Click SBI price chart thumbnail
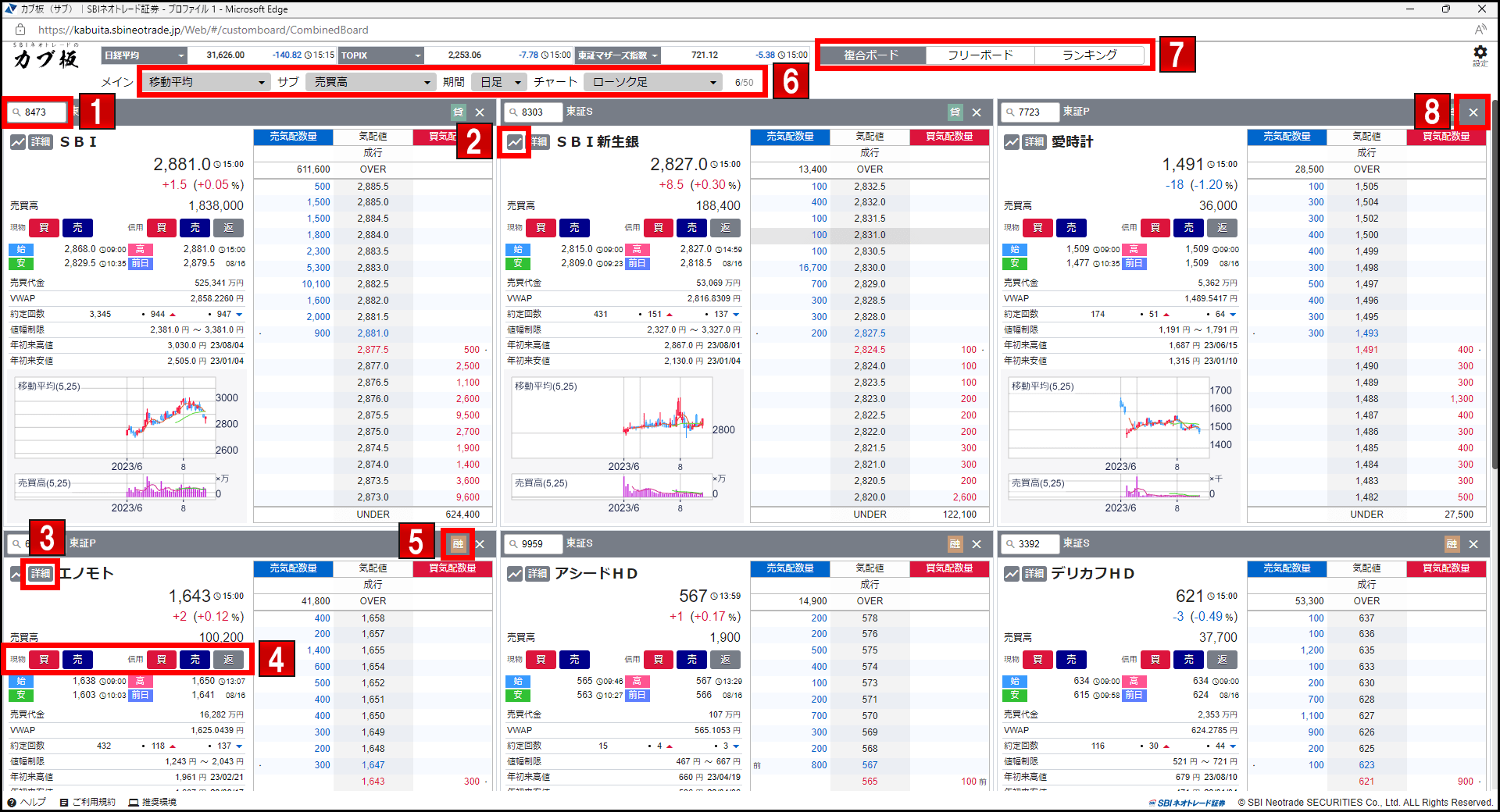The height and width of the screenshot is (812, 1500). [x=116, y=419]
